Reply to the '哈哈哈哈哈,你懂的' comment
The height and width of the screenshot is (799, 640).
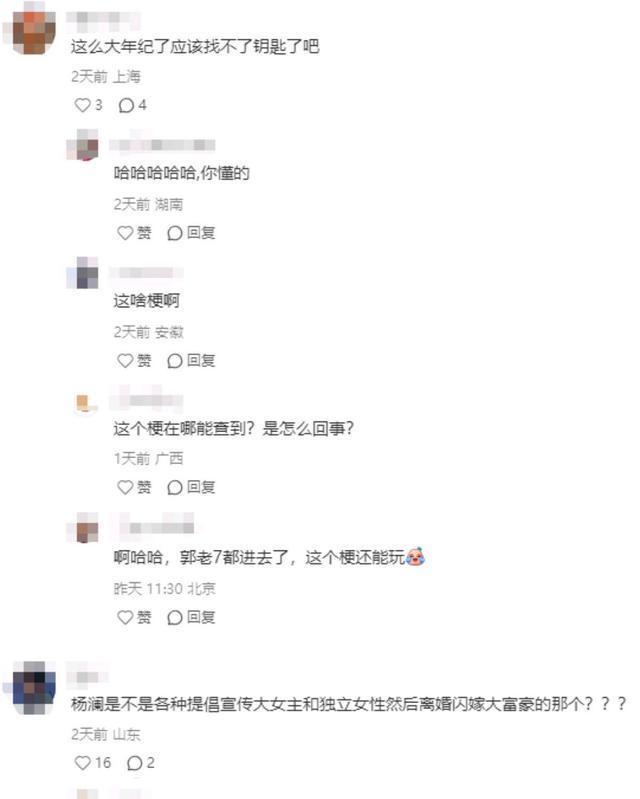click(x=191, y=233)
